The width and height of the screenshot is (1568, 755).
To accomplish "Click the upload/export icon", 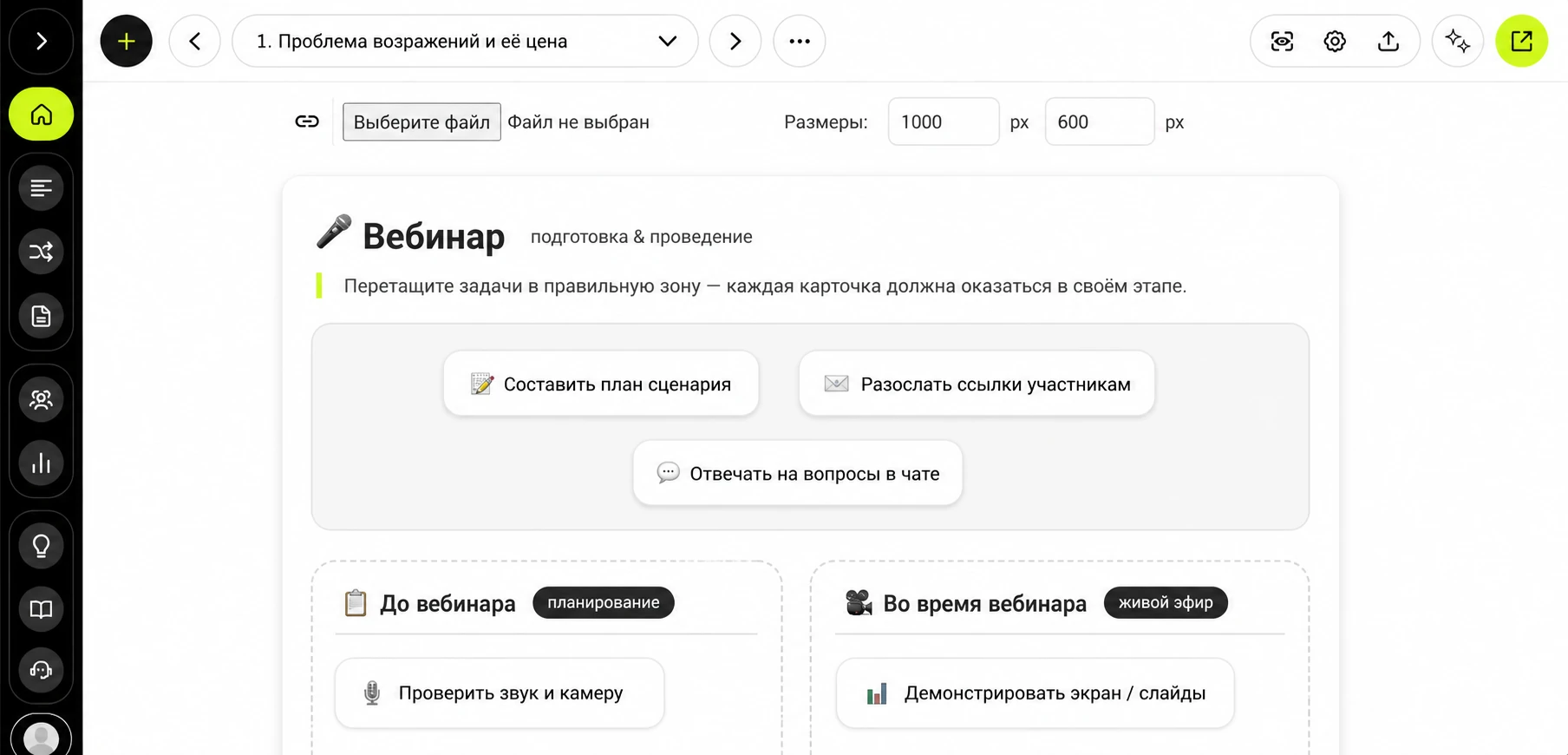I will [1388, 41].
